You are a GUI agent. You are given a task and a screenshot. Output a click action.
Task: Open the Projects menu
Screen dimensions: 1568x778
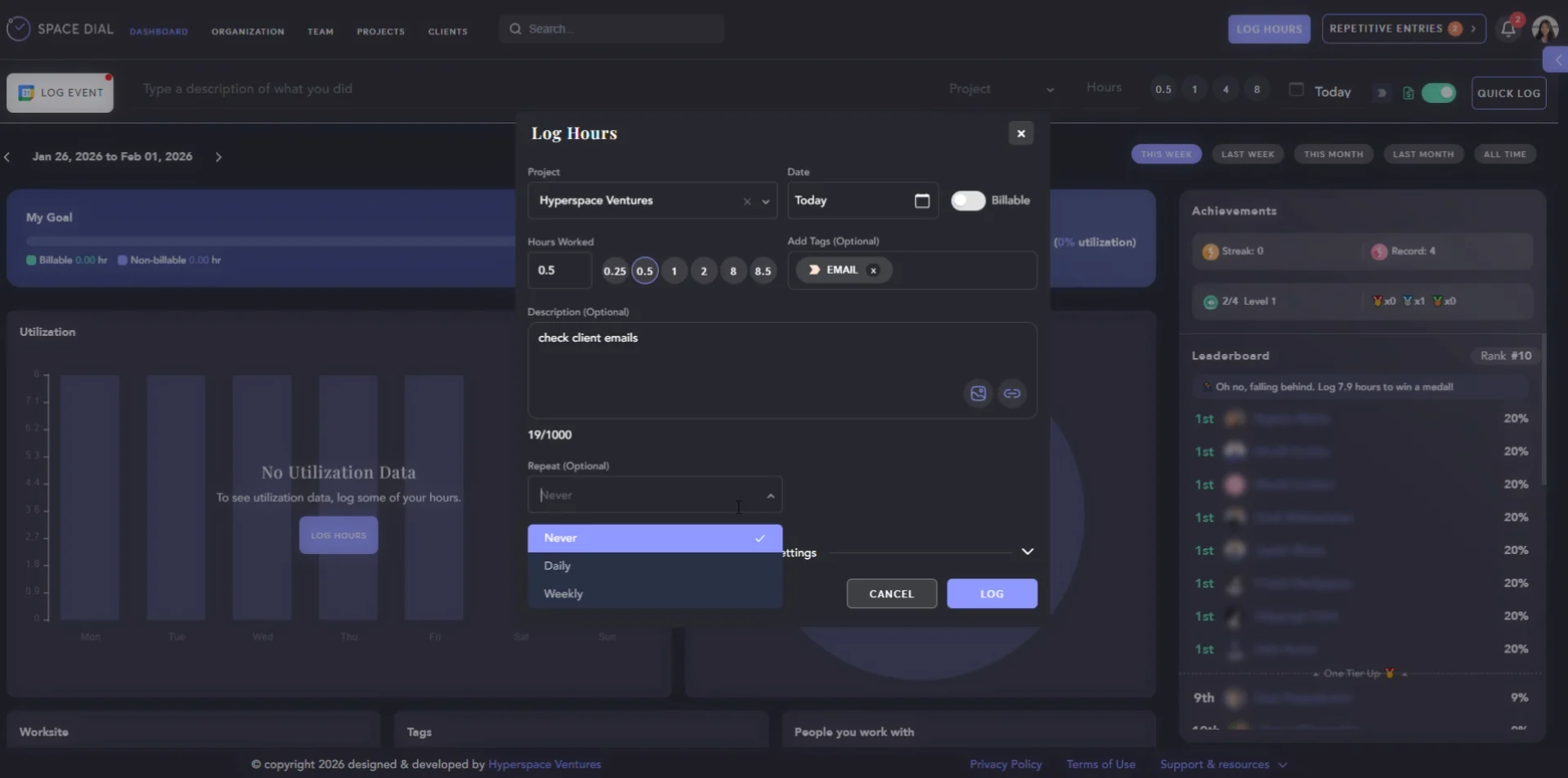(380, 31)
